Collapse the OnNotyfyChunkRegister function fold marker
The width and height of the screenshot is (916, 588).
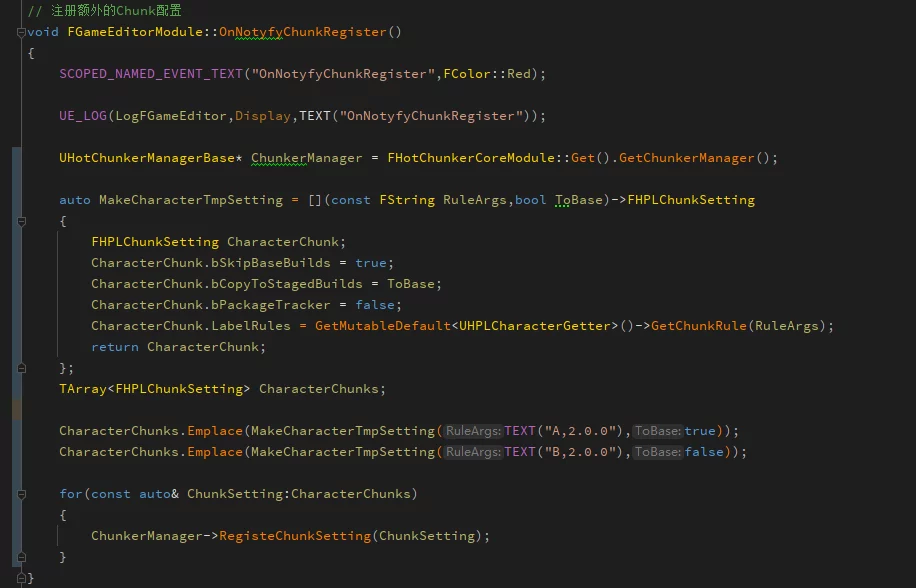point(21,32)
